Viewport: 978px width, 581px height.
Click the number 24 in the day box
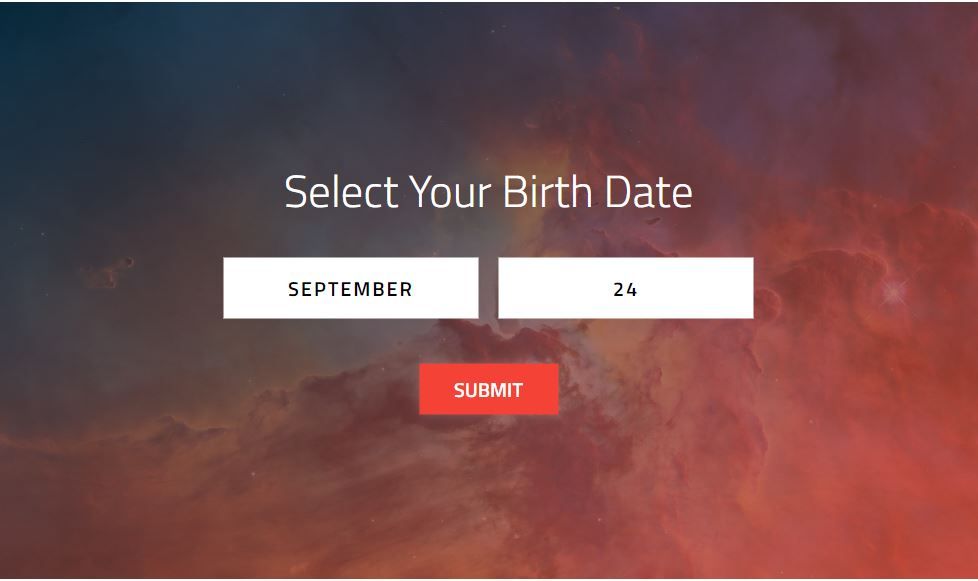[625, 289]
